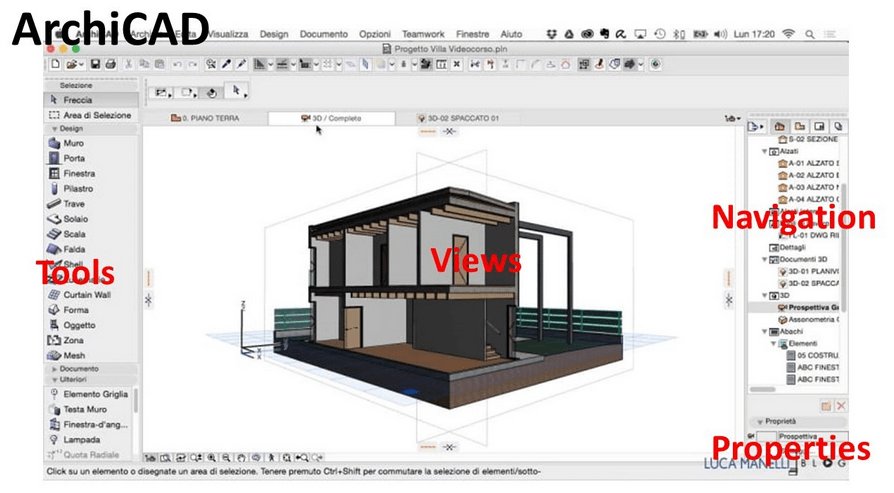Choose the Finestra window tool

pos(78,173)
